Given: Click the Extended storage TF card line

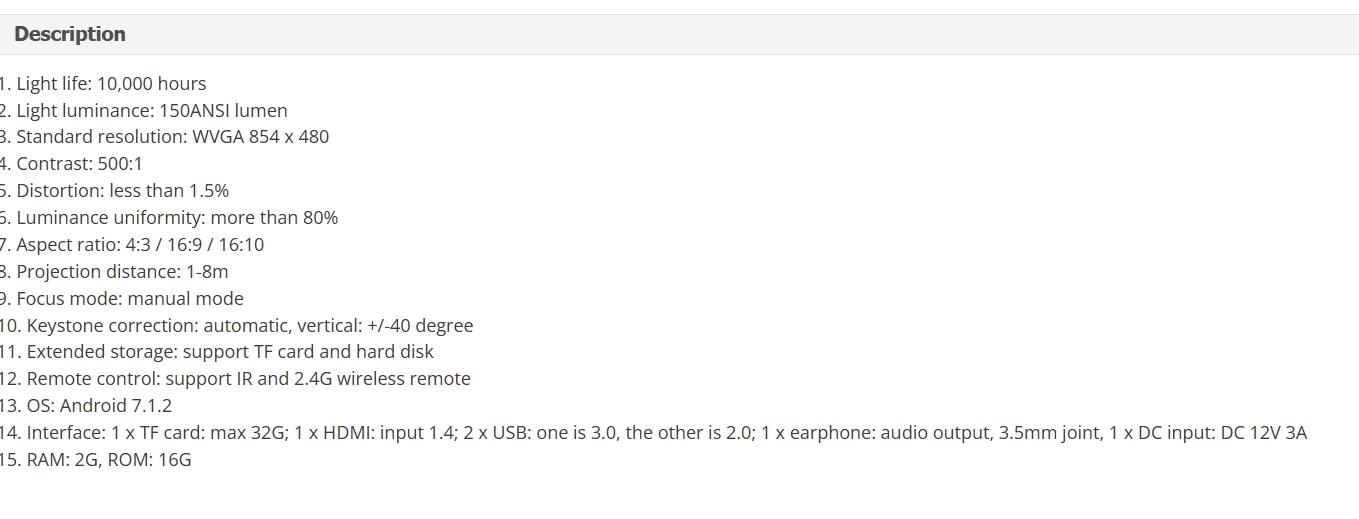Looking at the screenshot, I should click(217, 352).
